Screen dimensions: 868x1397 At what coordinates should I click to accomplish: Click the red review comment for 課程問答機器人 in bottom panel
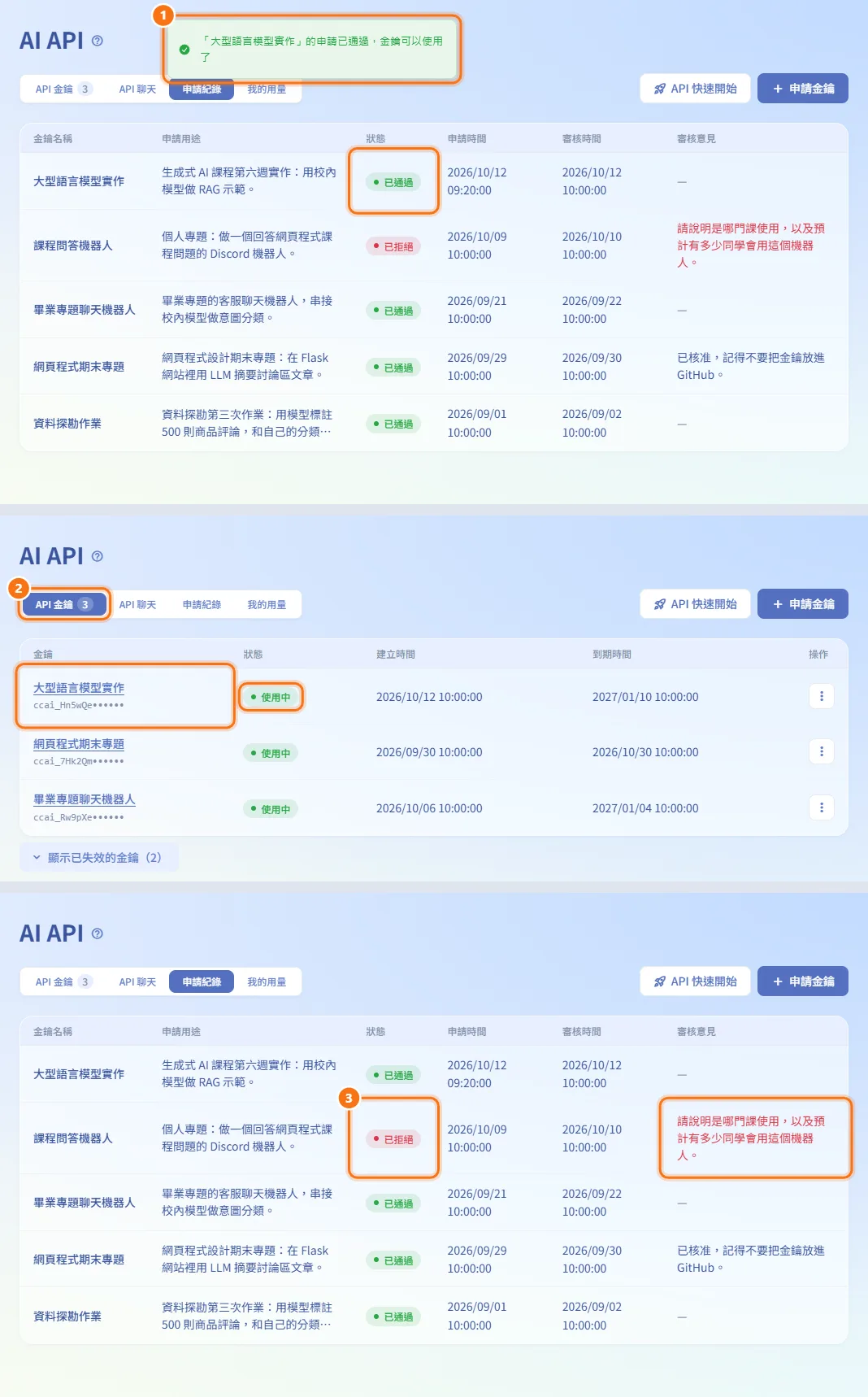(751, 1138)
